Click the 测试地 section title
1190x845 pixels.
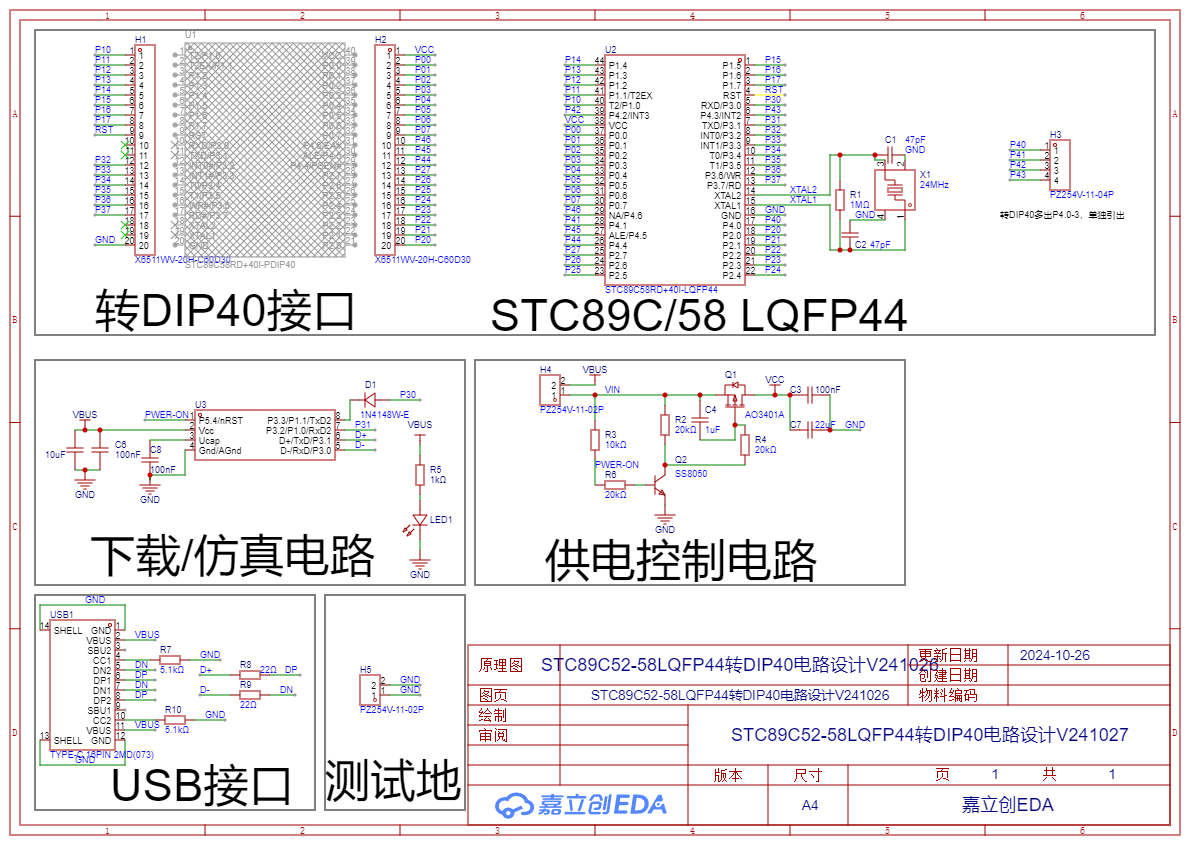coord(393,780)
